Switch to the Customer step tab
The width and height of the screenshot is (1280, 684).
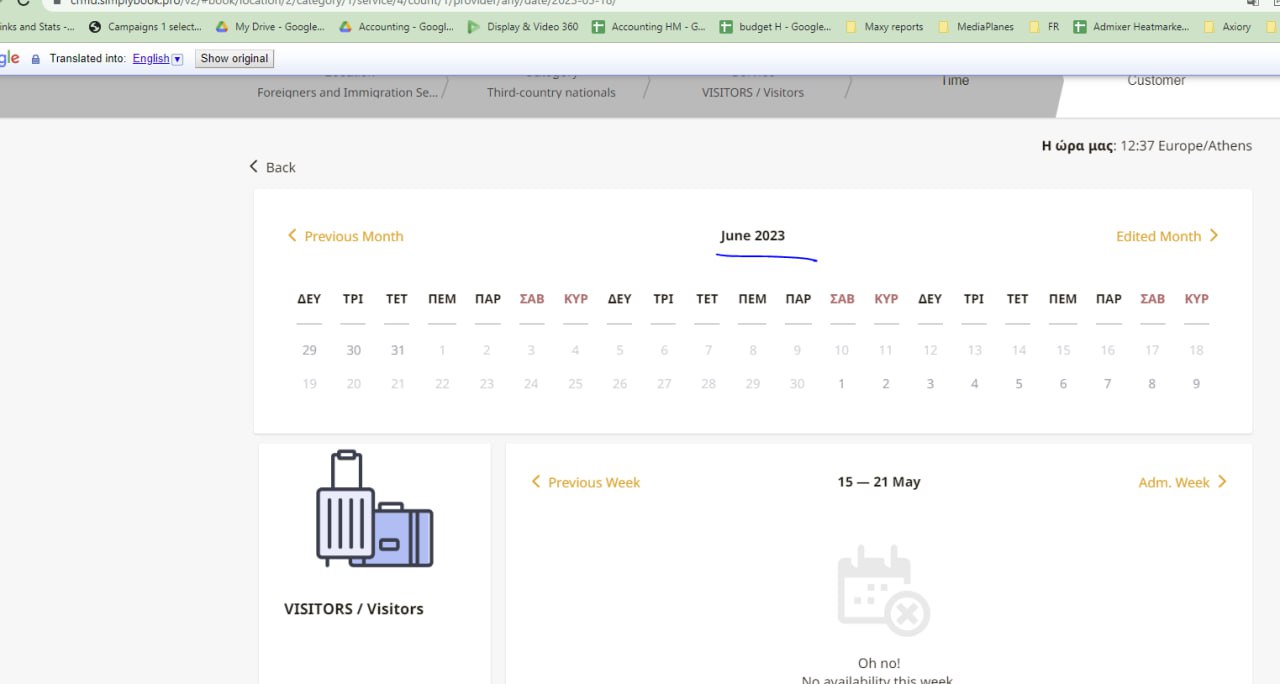pos(1156,81)
